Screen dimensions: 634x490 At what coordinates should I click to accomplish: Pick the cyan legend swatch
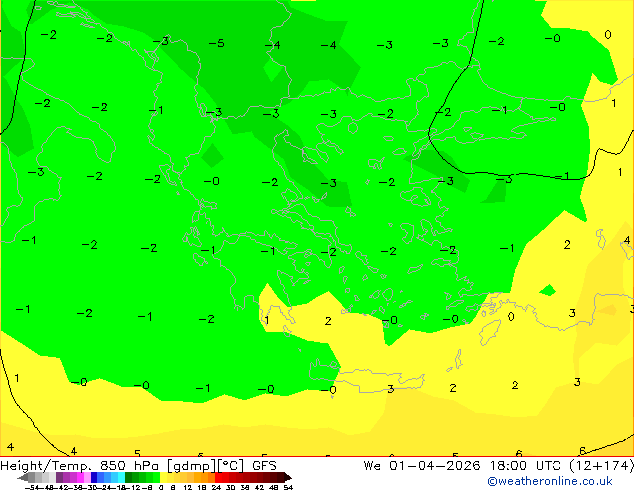121,477
